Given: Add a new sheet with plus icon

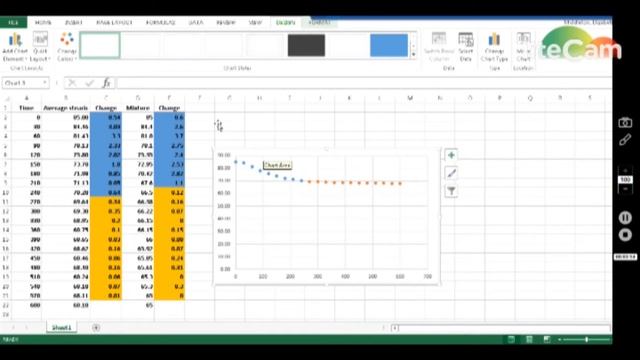Looking at the screenshot, I should 96,327.
